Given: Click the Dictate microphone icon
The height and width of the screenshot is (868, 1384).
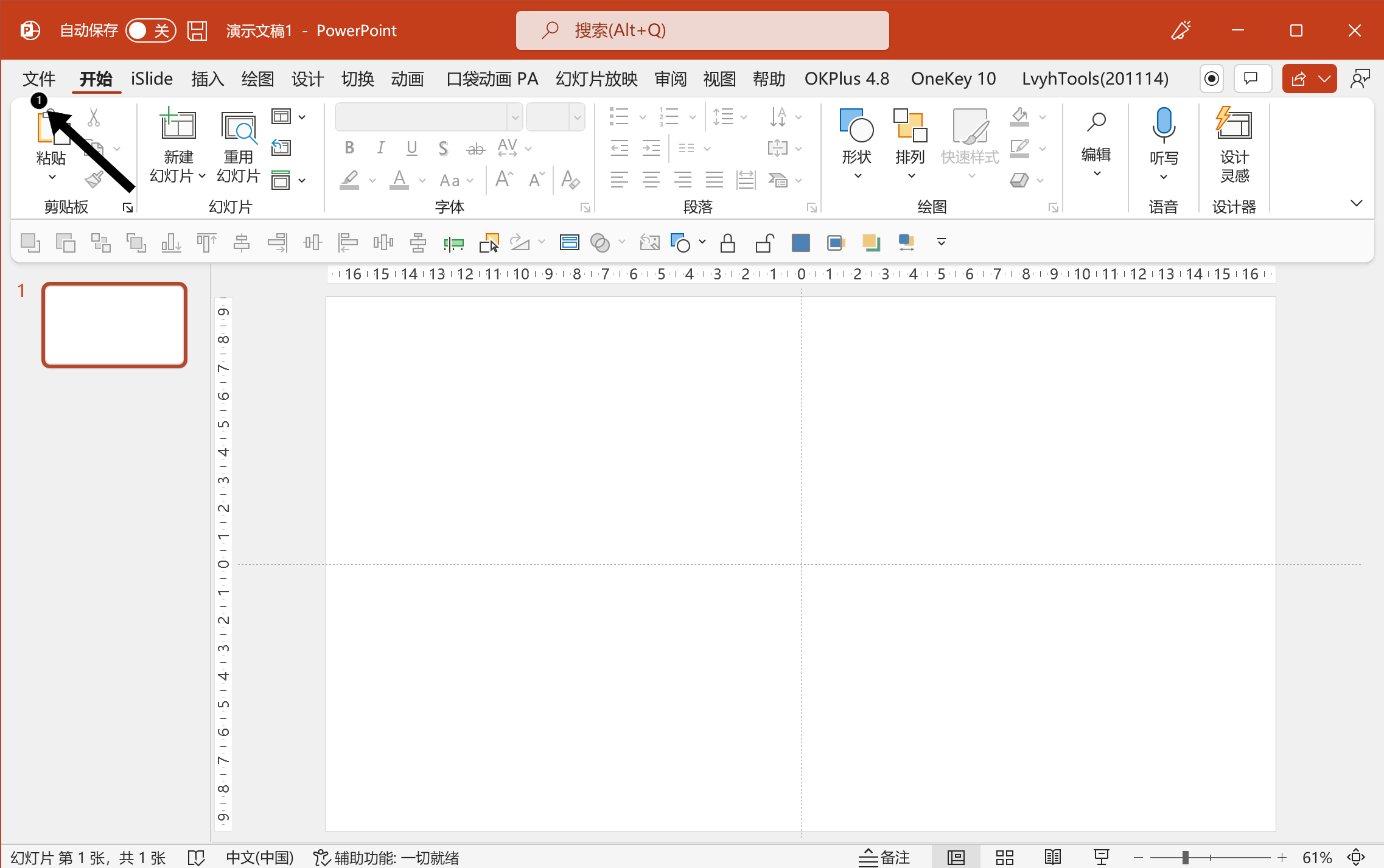Looking at the screenshot, I should pyautogui.click(x=1163, y=124).
